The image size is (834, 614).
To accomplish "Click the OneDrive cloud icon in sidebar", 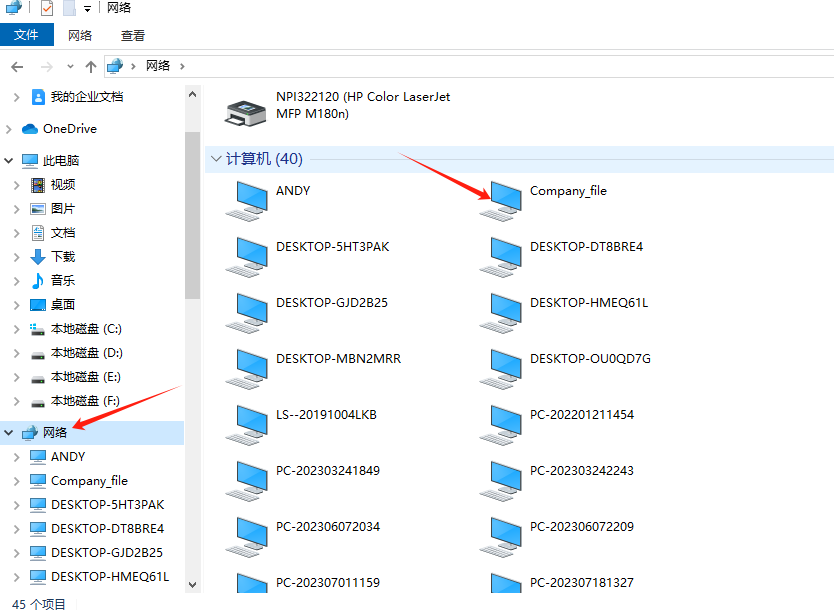I will coord(30,129).
